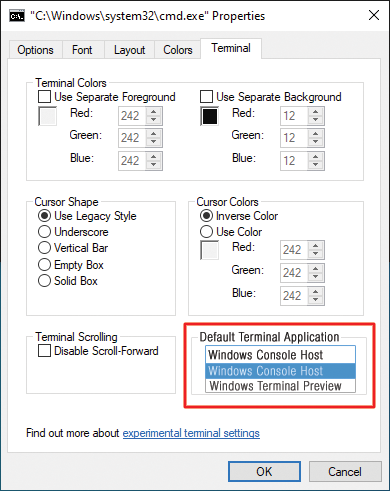Switch to the Colors tab
Viewport: 390px width, 491px height.
coord(178,50)
